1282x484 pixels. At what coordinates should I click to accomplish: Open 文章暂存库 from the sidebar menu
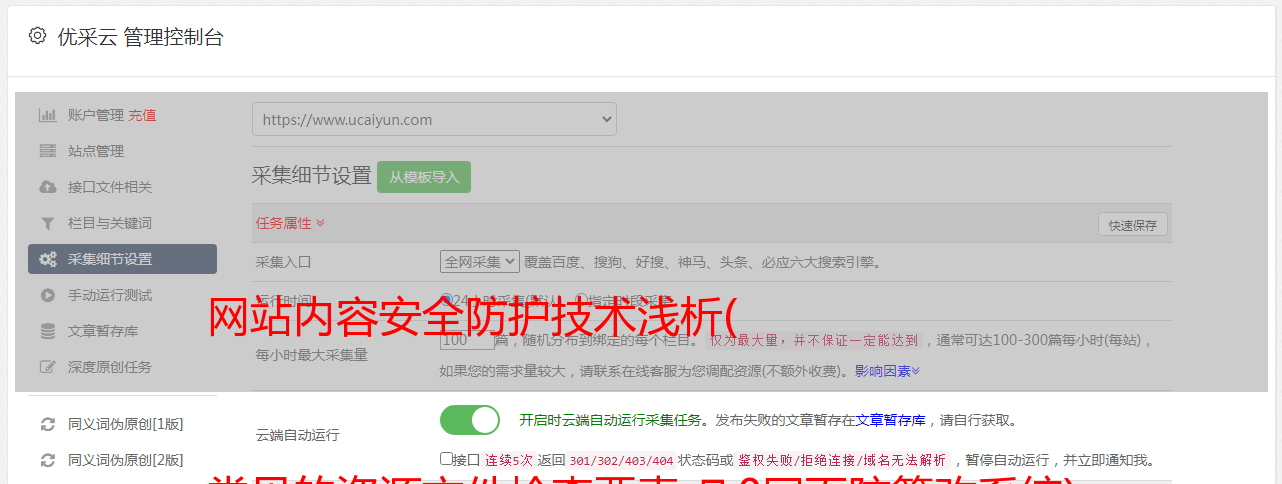(x=103, y=331)
